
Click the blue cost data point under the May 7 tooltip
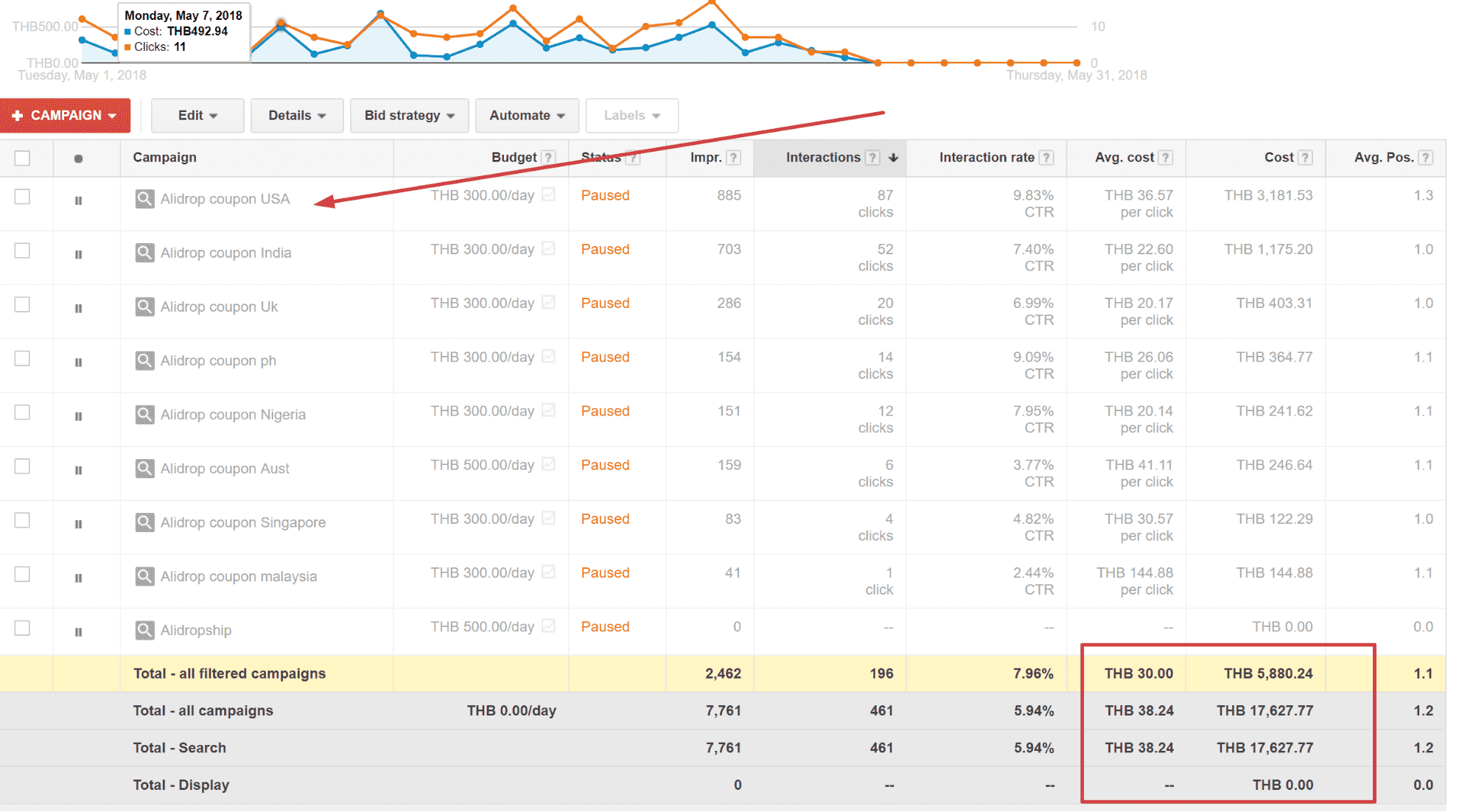click(281, 28)
